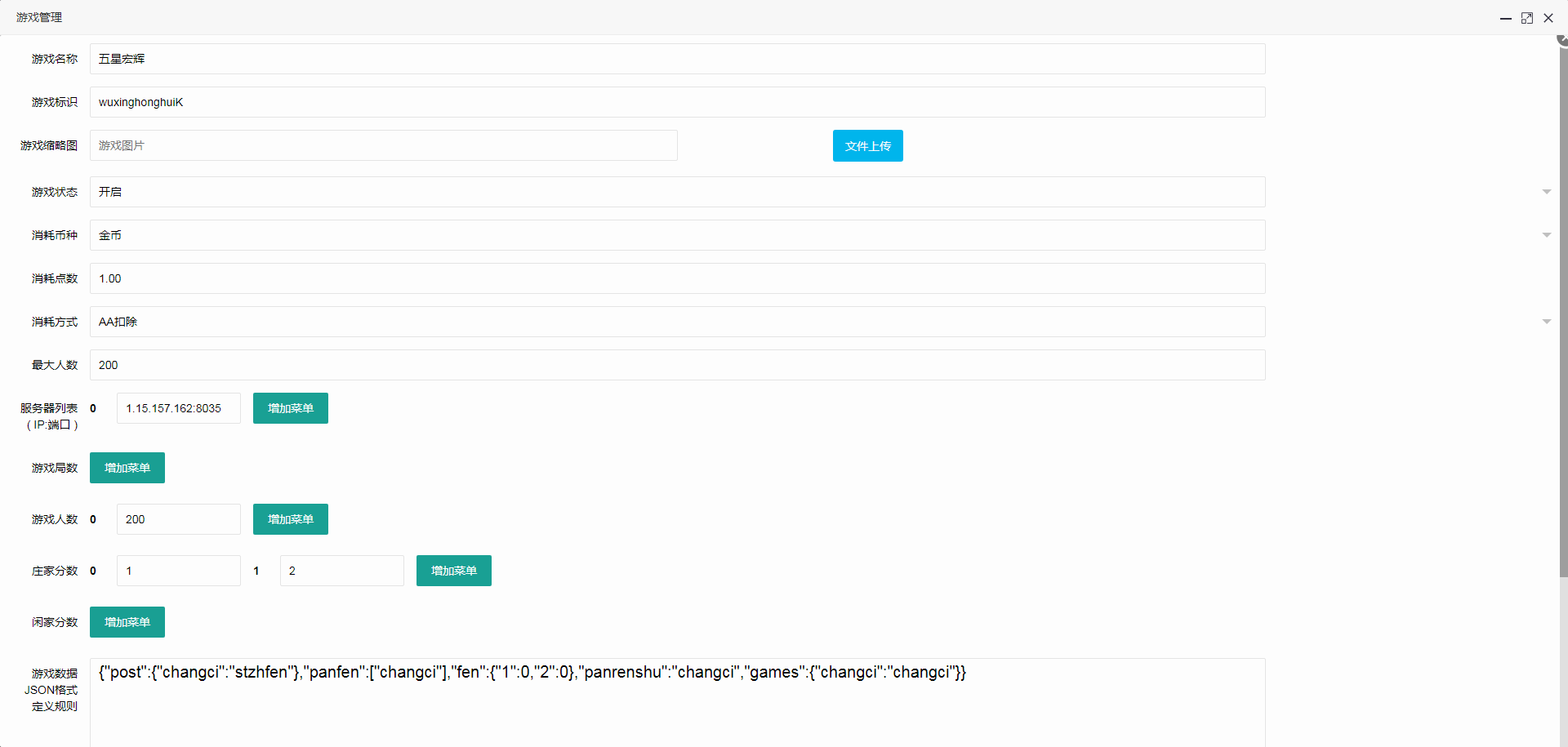Click the server IP field 1.15.157.162:8035
This screenshot has width=1568, height=747.
point(178,408)
